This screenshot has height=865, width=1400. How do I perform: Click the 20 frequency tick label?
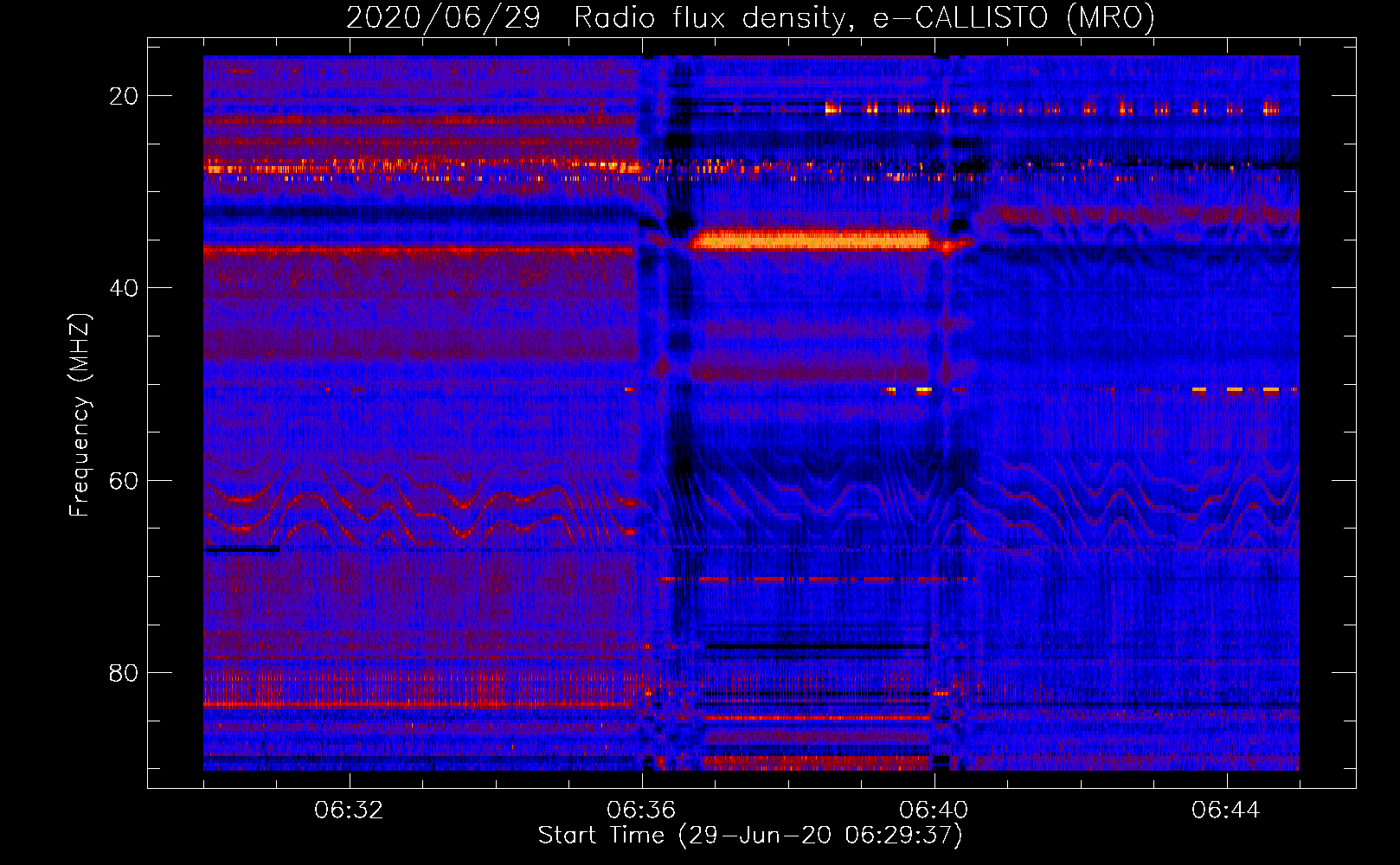(x=124, y=96)
